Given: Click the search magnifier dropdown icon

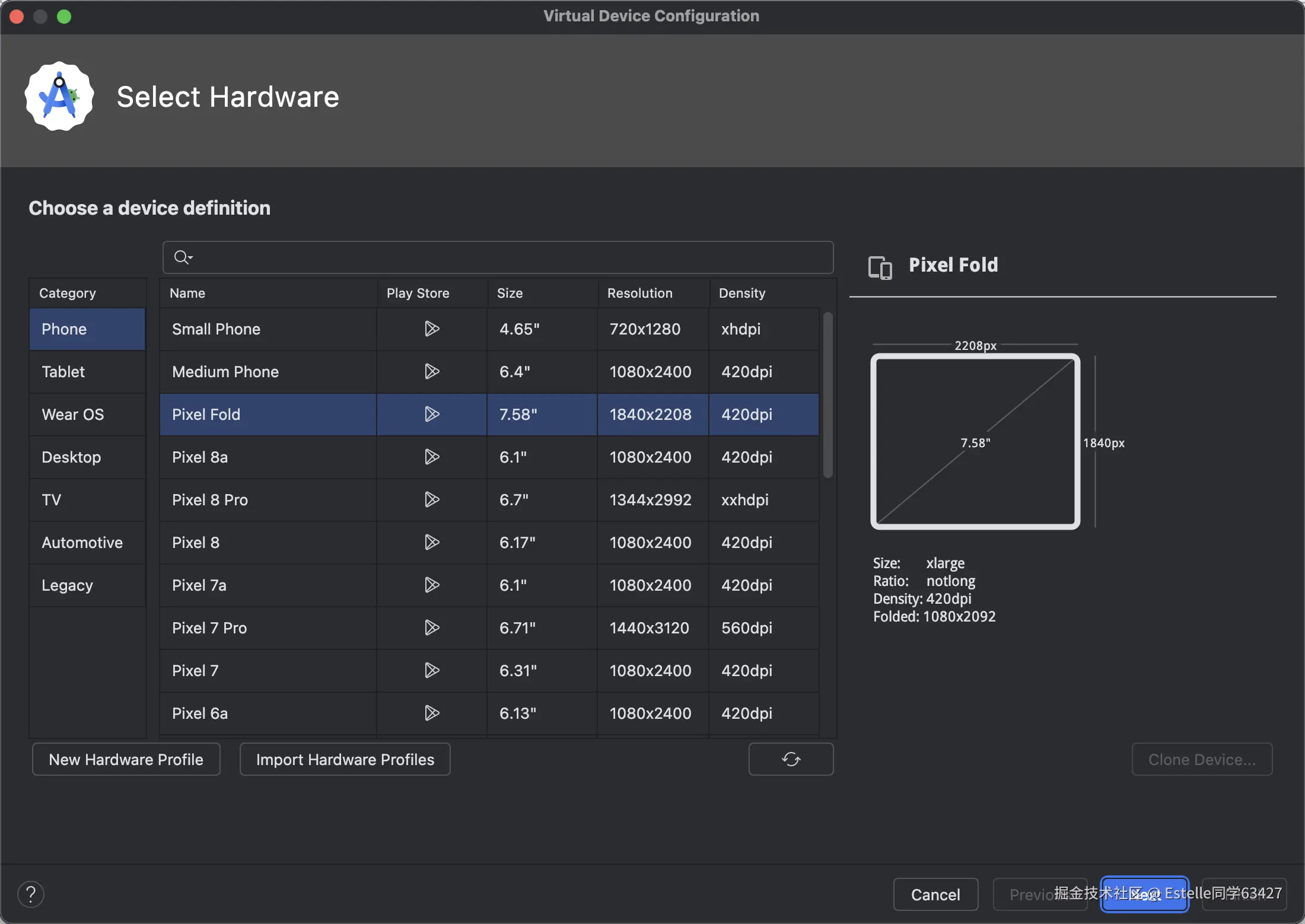Looking at the screenshot, I should [x=183, y=257].
